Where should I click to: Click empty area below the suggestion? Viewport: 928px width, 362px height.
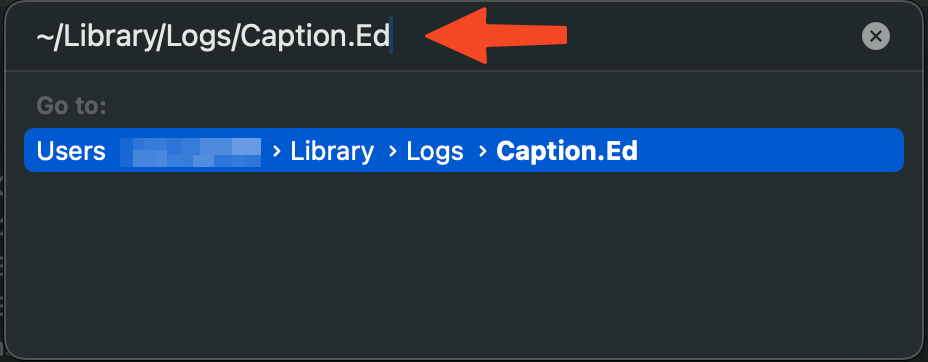point(464,260)
